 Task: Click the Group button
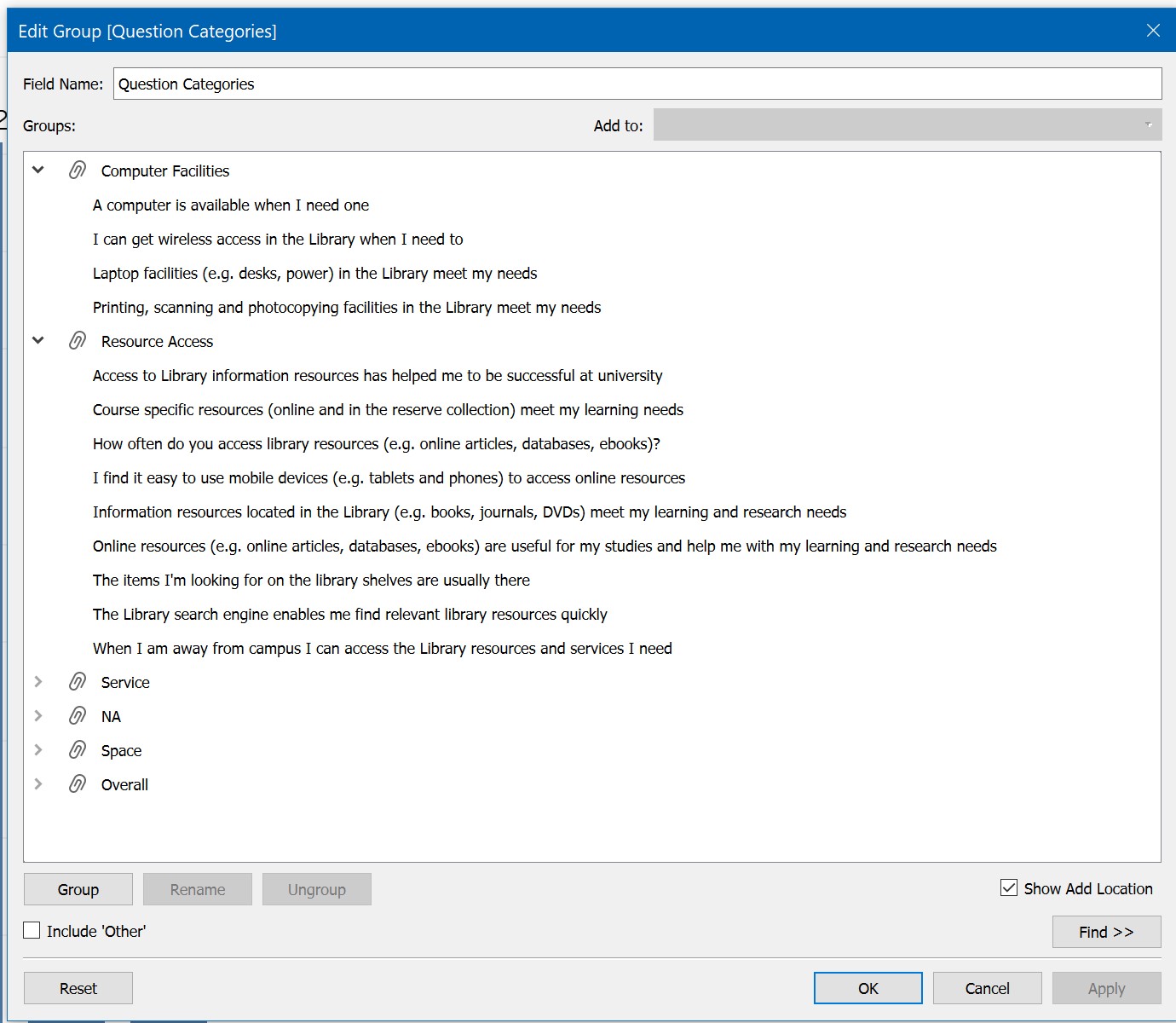78,889
